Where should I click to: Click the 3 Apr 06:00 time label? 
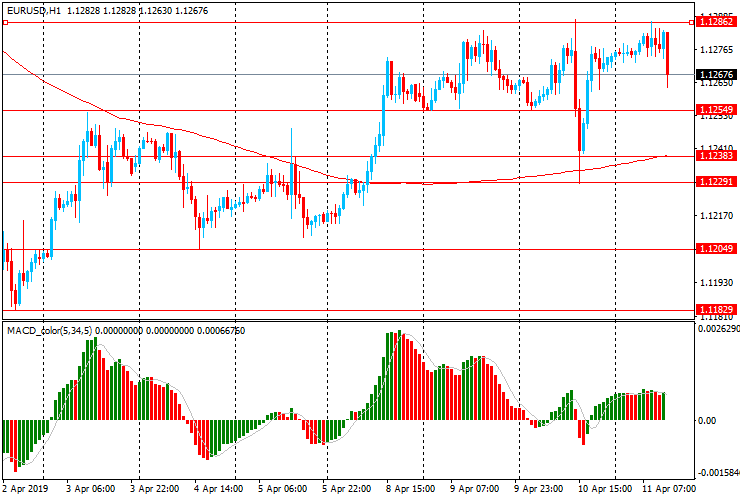click(x=90, y=488)
